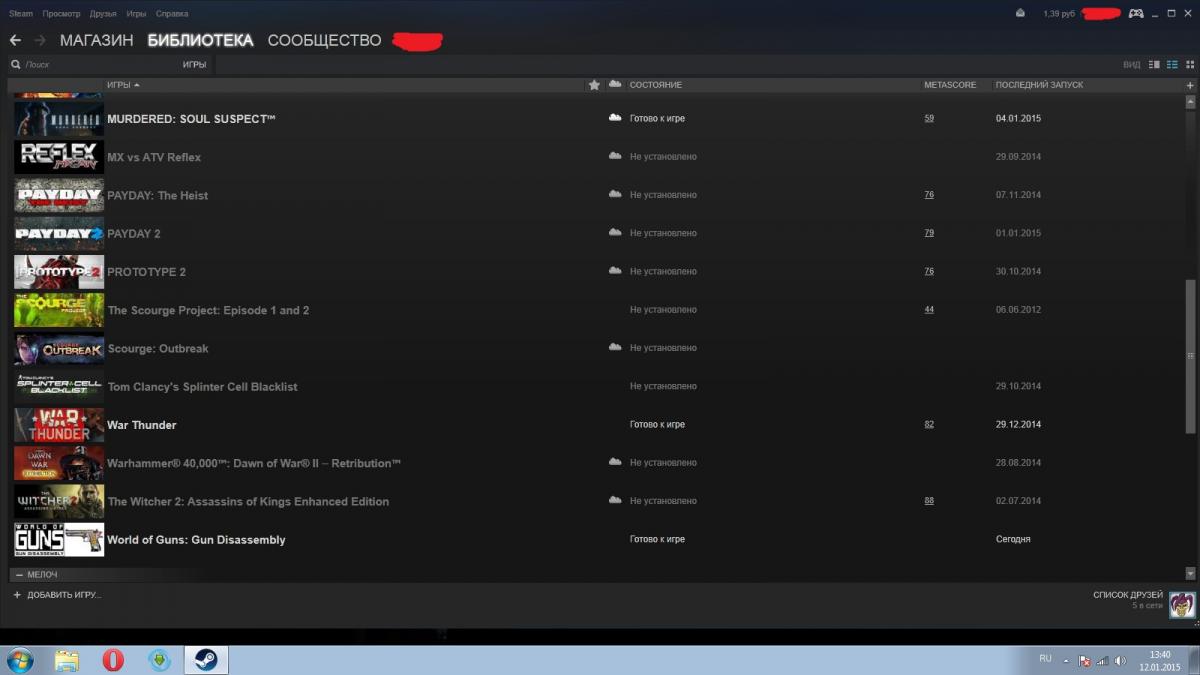Open the Просмотр menu

tap(62, 14)
